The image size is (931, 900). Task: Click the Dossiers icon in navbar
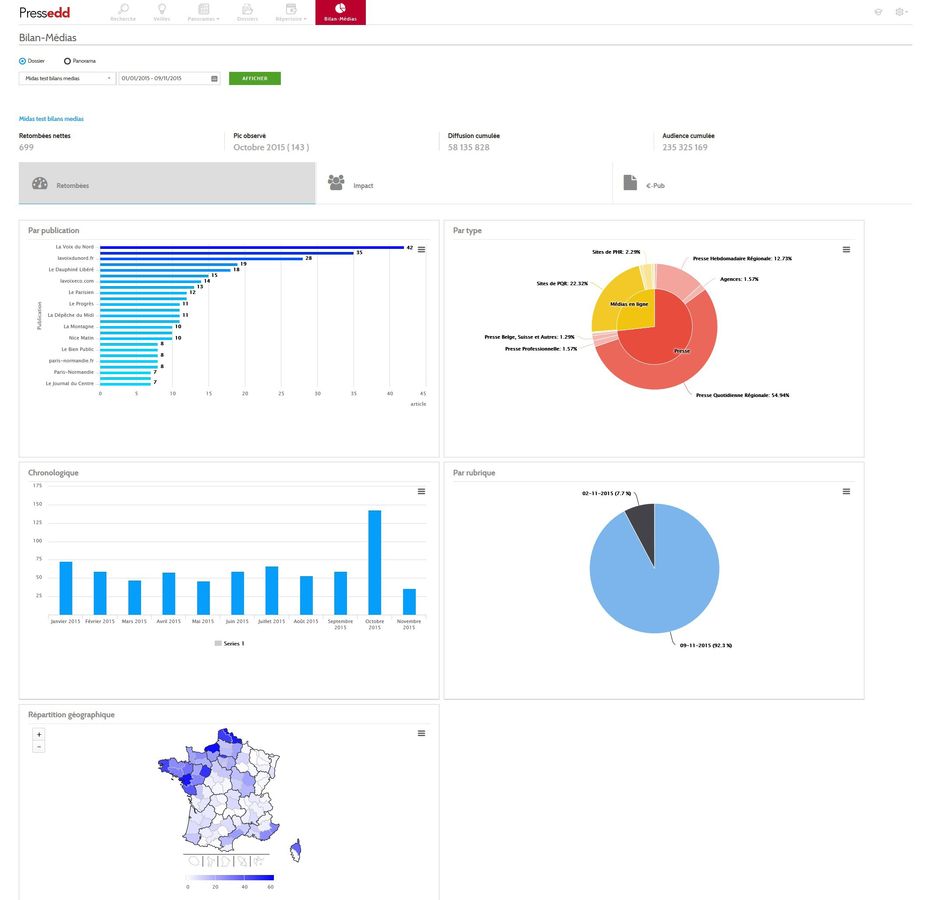click(246, 11)
